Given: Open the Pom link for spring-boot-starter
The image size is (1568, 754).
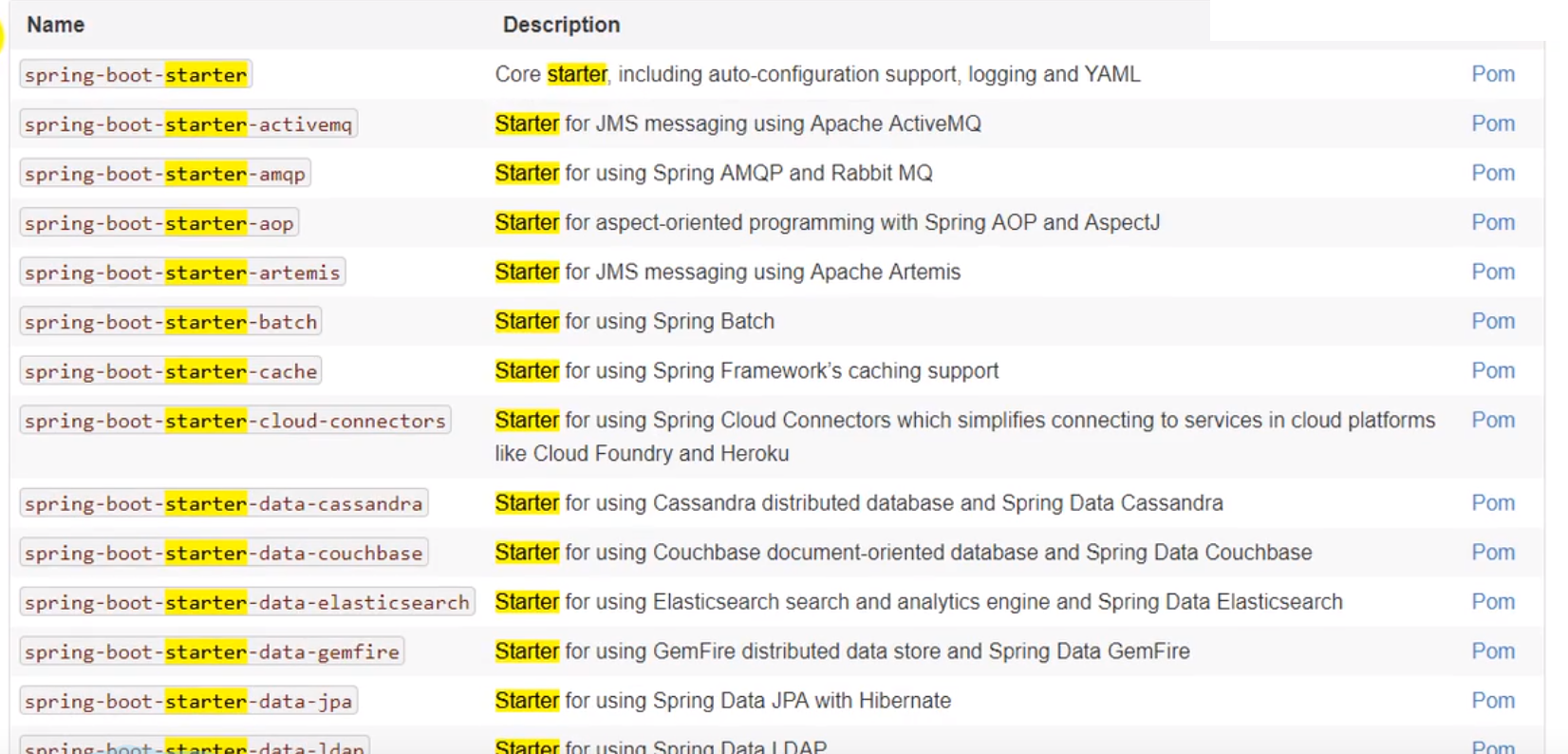Looking at the screenshot, I should coord(1492,74).
